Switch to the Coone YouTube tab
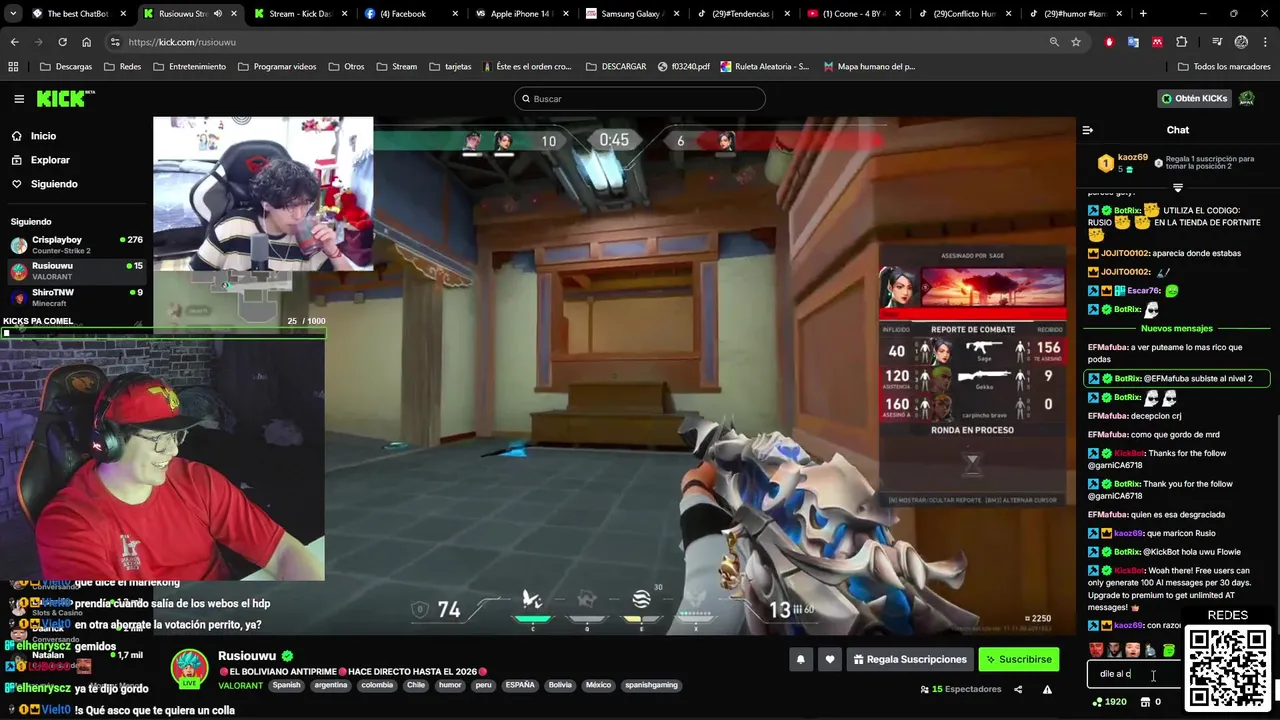Viewport: 1280px width, 720px height. tap(852, 14)
